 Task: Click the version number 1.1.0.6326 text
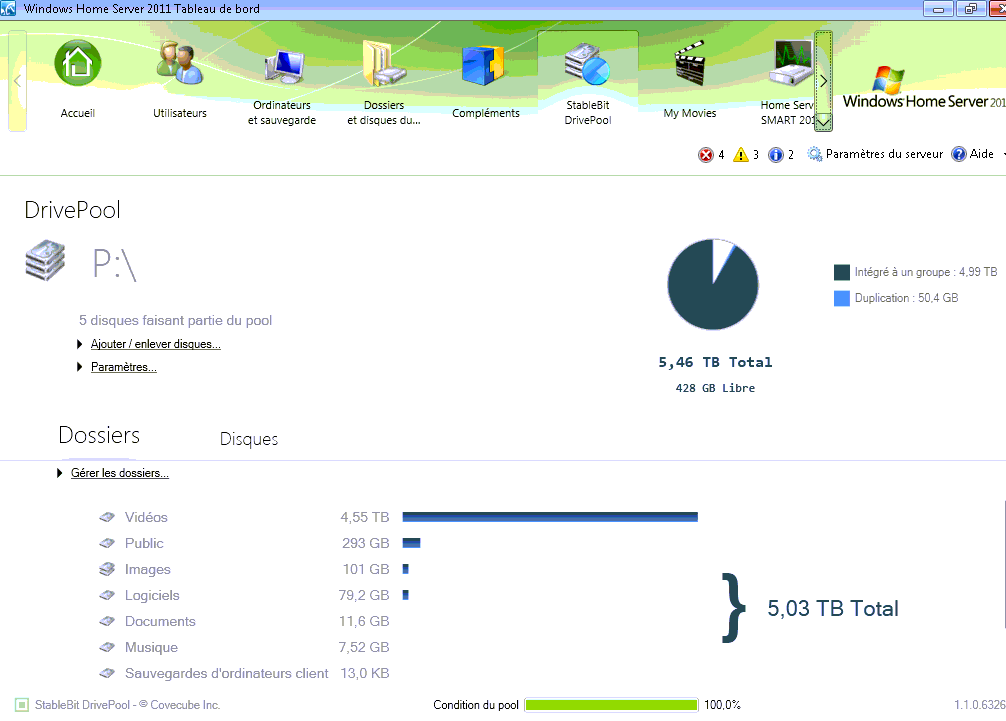[980, 705]
